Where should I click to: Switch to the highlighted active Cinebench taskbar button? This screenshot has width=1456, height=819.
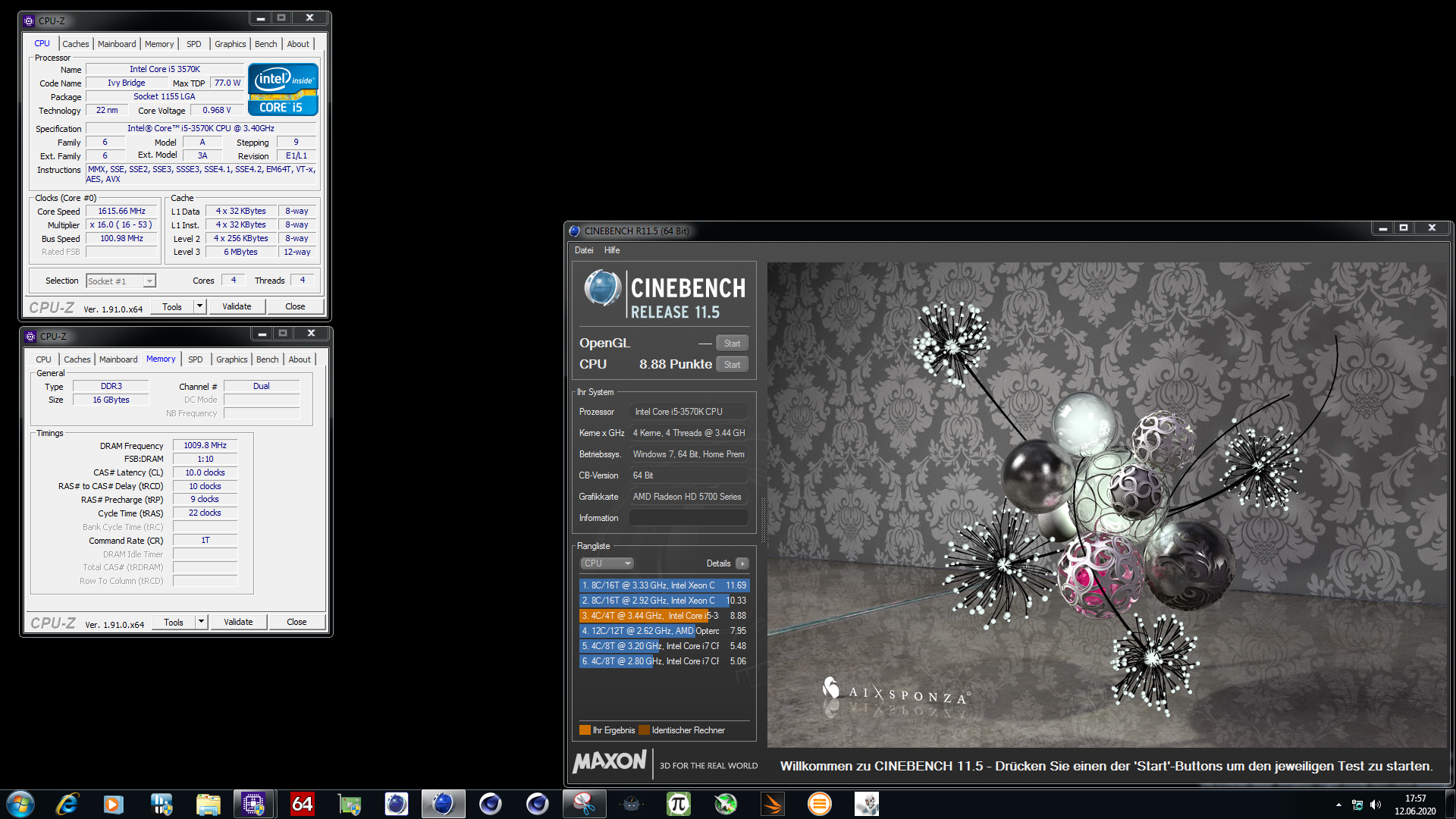pos(443,804)
